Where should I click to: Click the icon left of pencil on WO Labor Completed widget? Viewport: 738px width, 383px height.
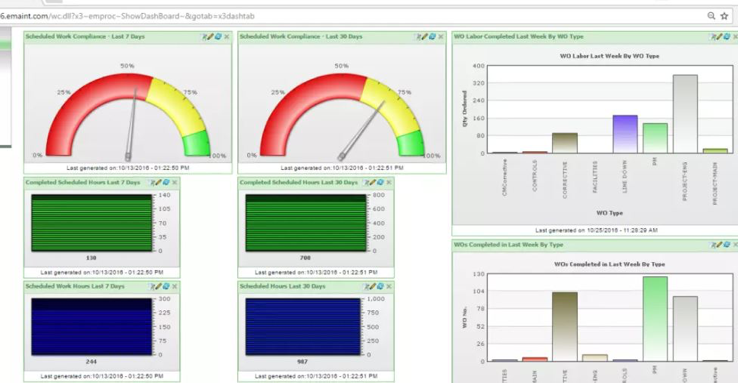tap(713, 37)
